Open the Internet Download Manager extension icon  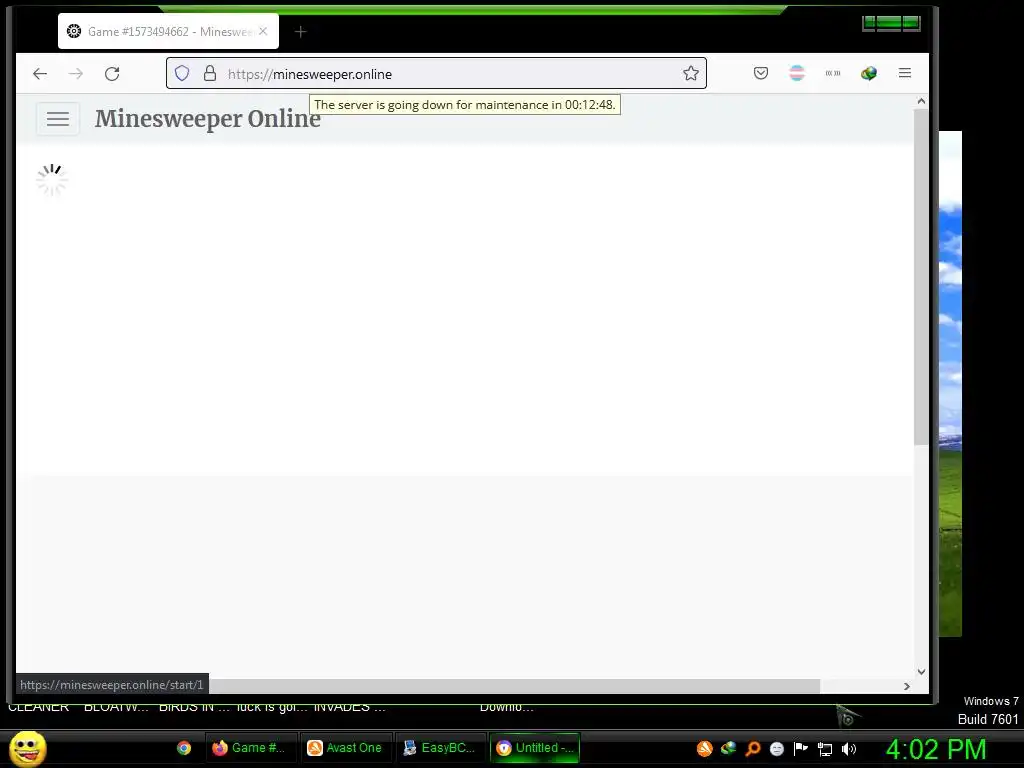869,73
